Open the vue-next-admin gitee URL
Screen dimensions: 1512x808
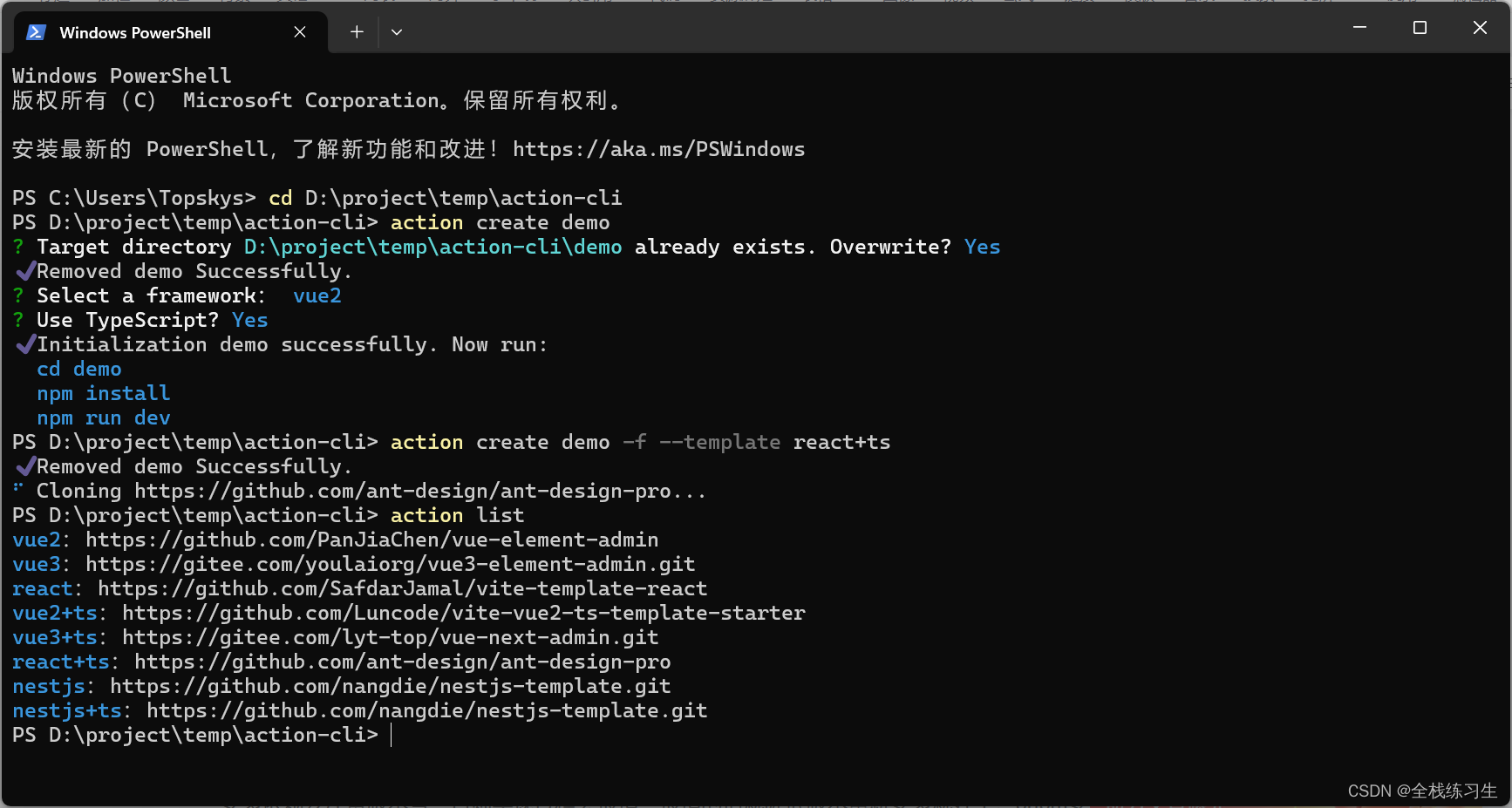390,637
